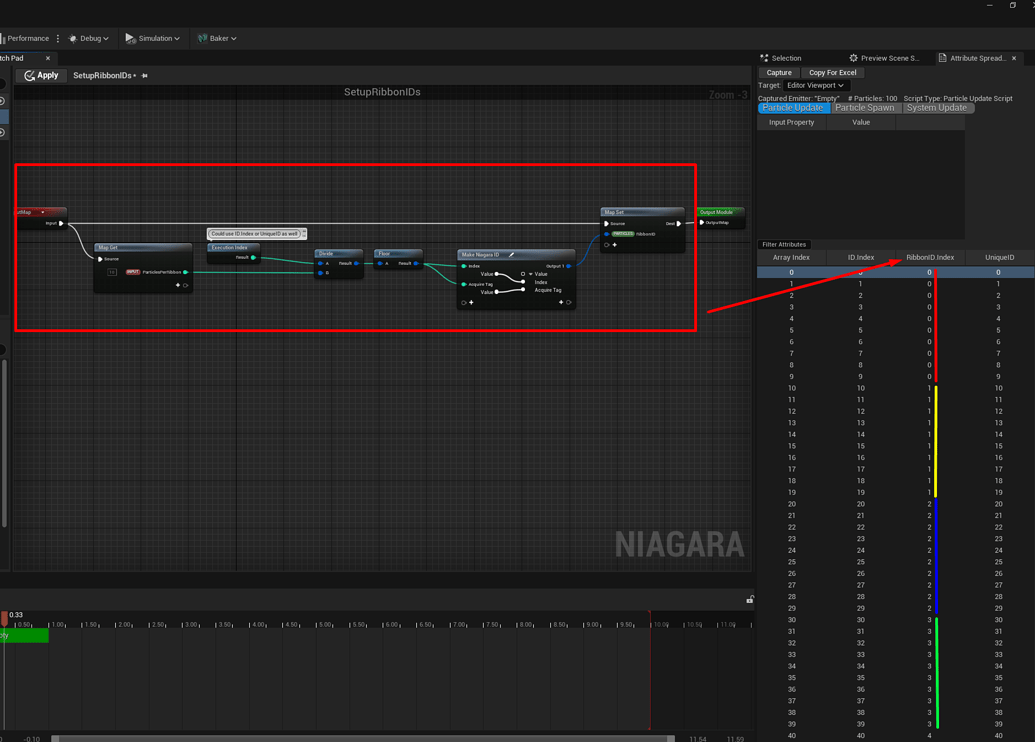Click the edit pencil icon on Make Niagara ID node
The height and width of the screenshot is (742, 1035).
click(x=512, y=254)
